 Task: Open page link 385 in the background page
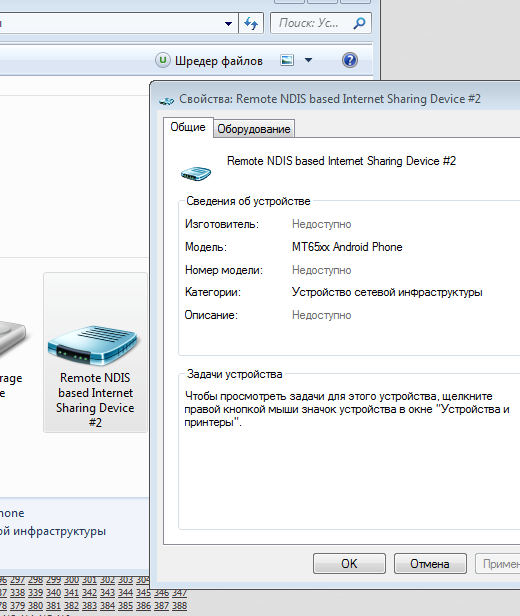(x=125, y=606)
